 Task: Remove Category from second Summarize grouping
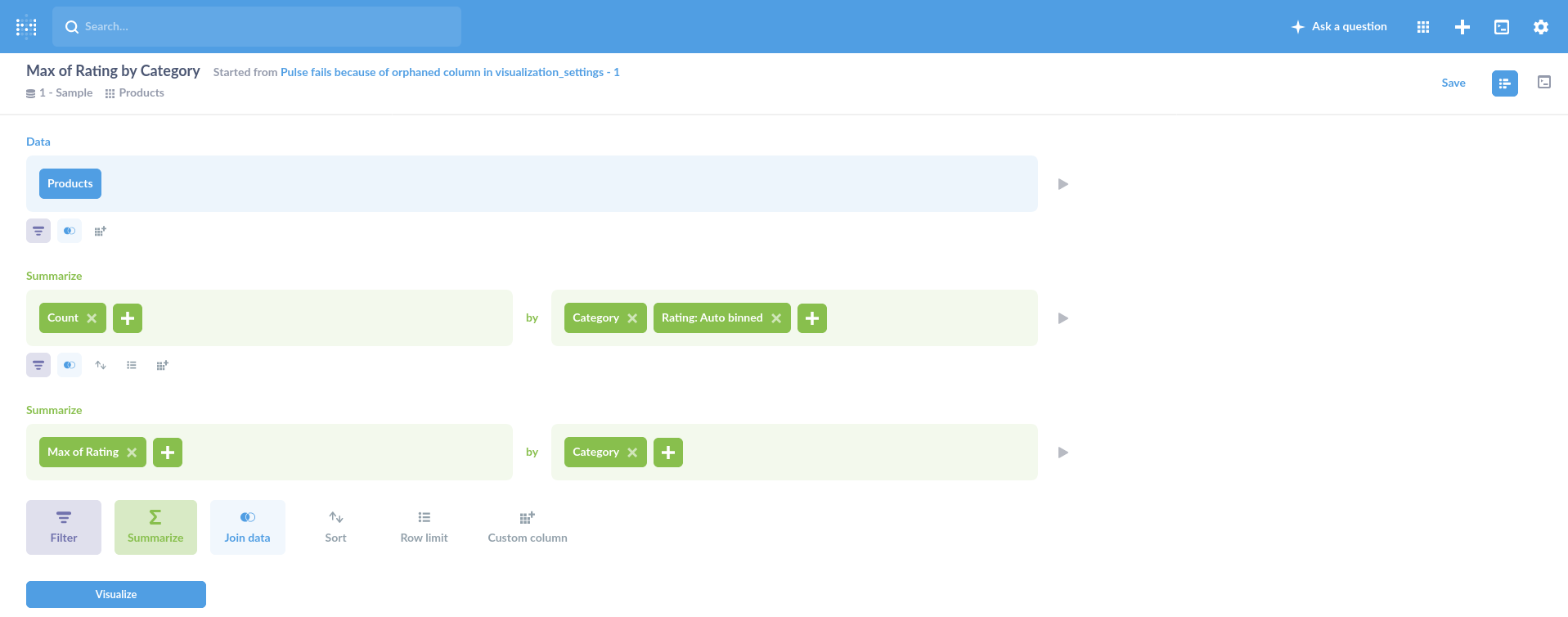coord(632,453)
